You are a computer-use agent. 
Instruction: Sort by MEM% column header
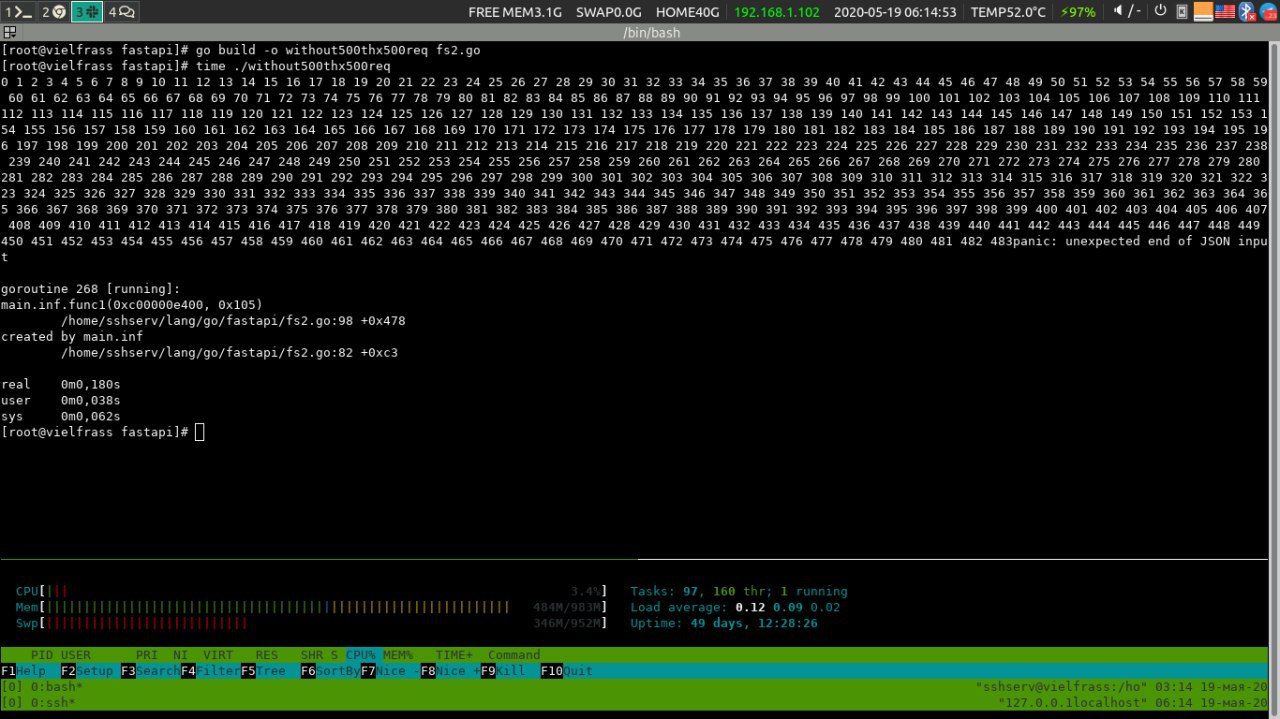398,655
